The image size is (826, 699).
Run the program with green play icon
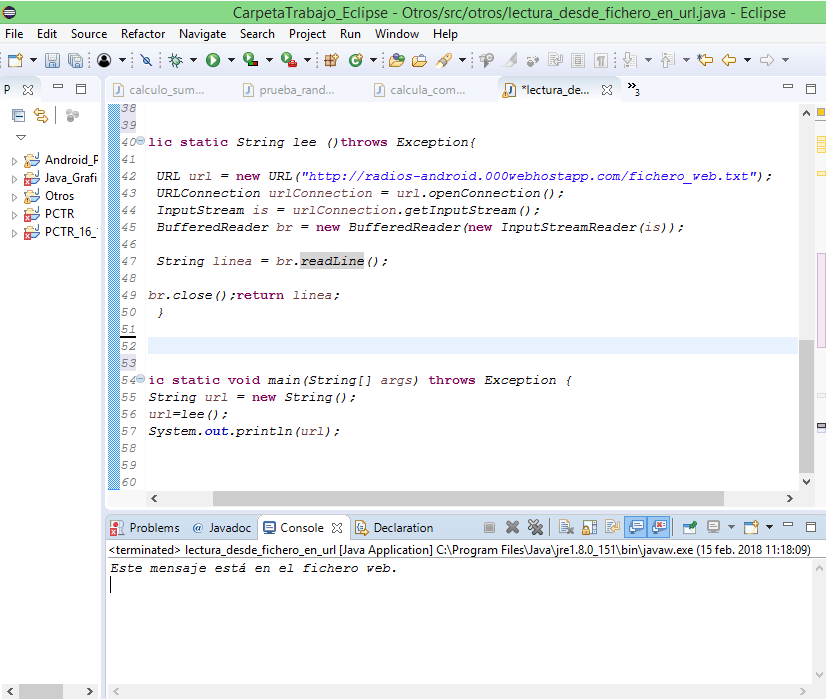(x=213, y=60)
